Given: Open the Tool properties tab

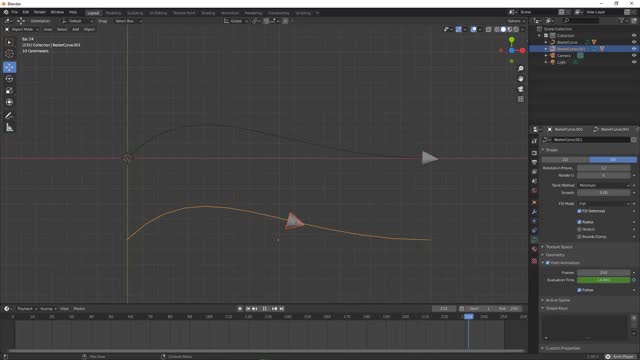Looking at the screenshot, I should click(534, 141).
